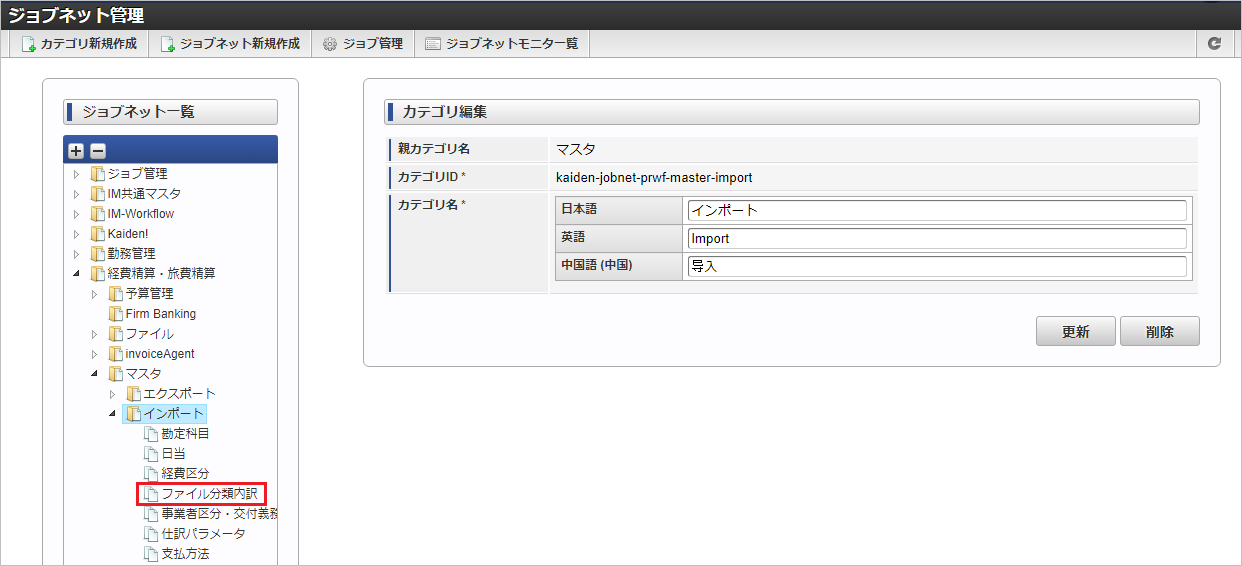This screenshot has height=566, width=1242.
Task: Select the Firm Banking tree item
Action: (161, 314)
